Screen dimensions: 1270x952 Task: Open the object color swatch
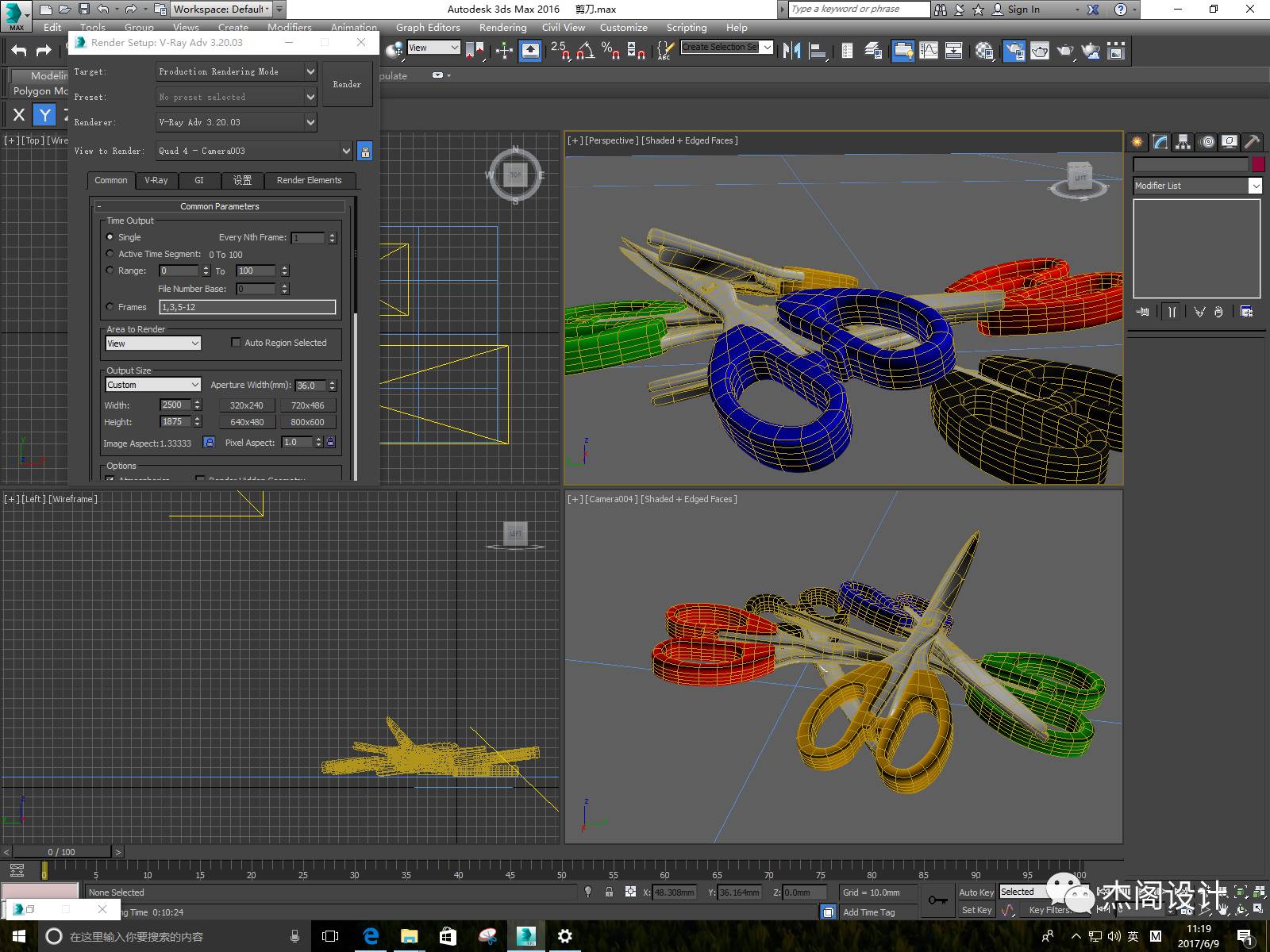pyautogui.click(x=1258, y=164)
